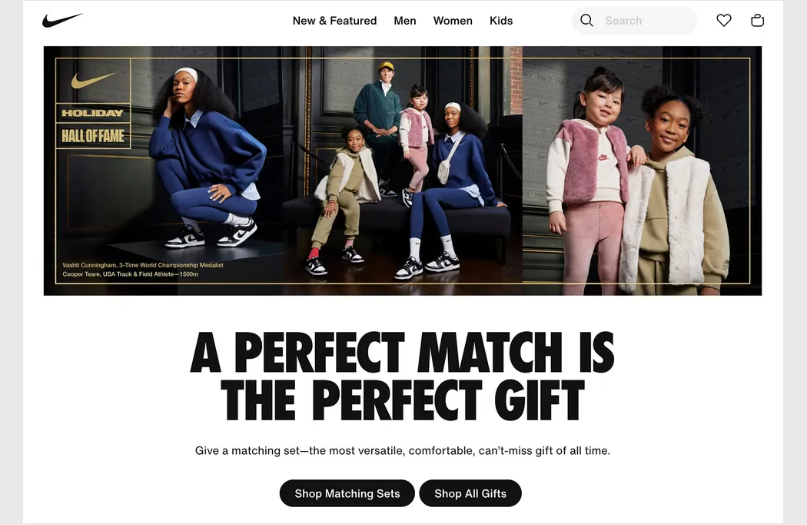Open the Men menu
This screenshot has height=525, width=807.
point(405,21)
